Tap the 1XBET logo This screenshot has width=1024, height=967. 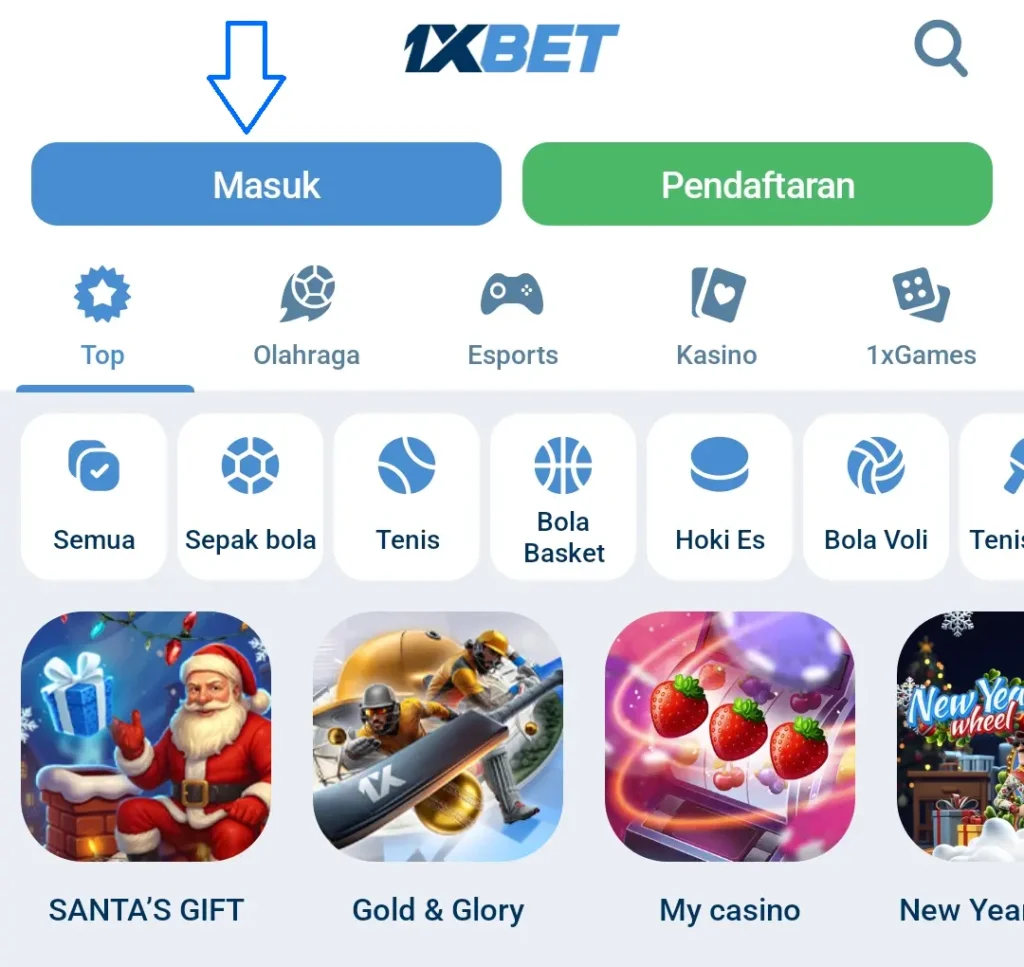pyautogui.click(x=511, y=48)
